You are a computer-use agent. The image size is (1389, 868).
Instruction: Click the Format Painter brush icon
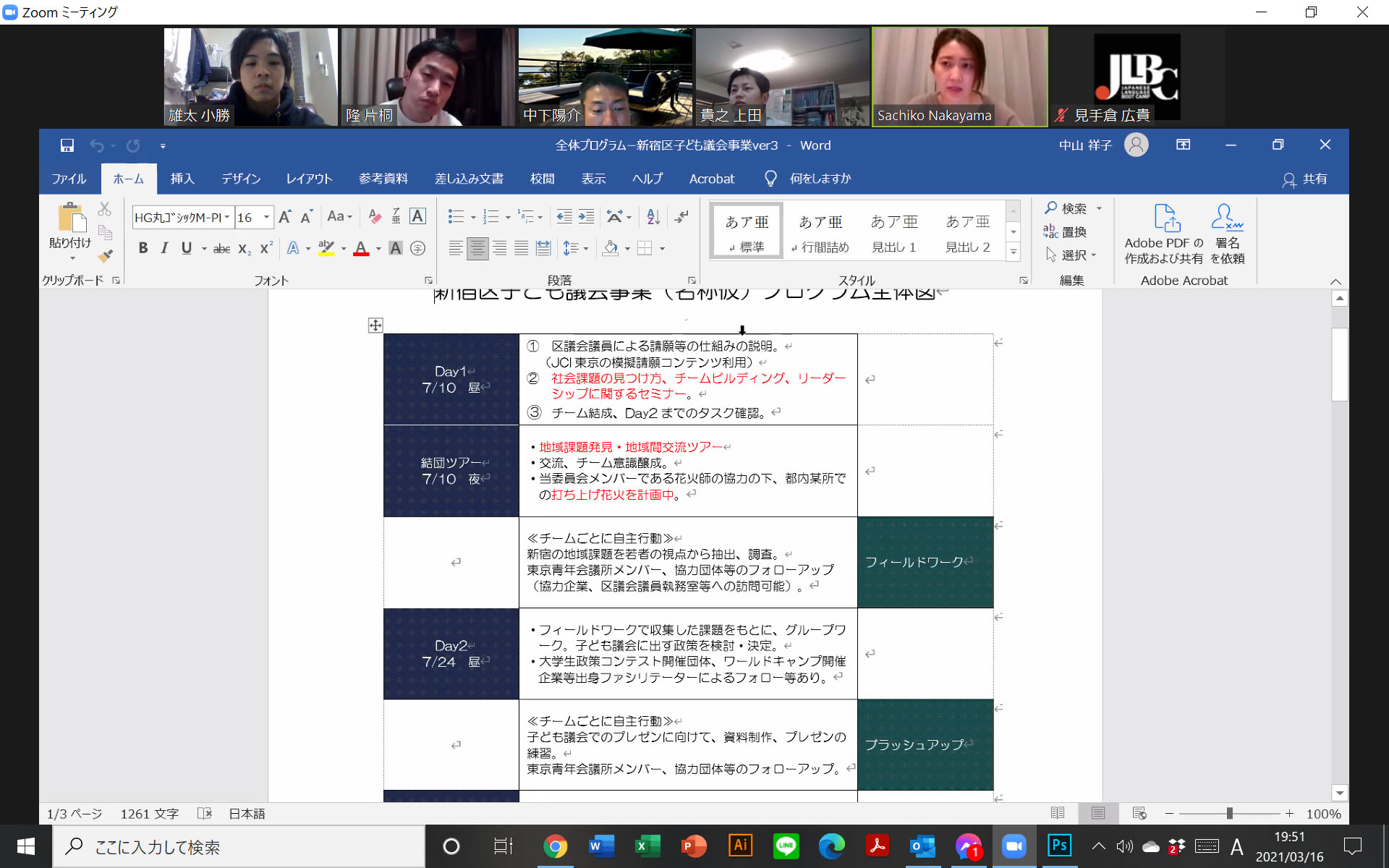[x=106, y=256]
